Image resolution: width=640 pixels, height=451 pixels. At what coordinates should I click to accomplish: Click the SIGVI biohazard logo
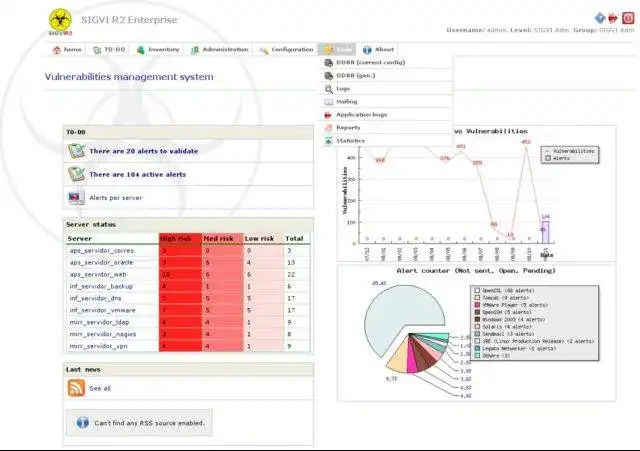60,21
